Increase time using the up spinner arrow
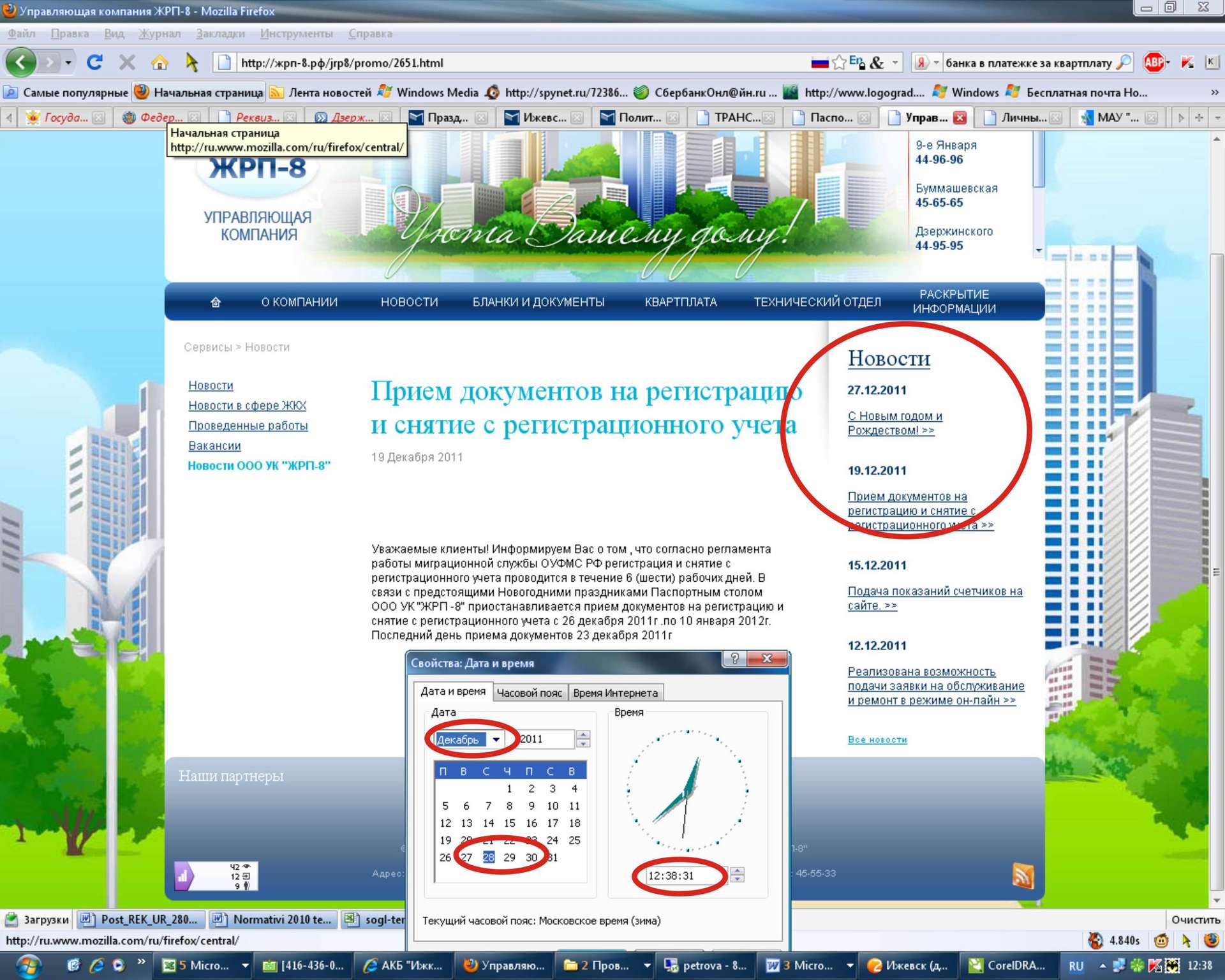The height and width of the screenshot is (980, 1225). tap(737, 870)
